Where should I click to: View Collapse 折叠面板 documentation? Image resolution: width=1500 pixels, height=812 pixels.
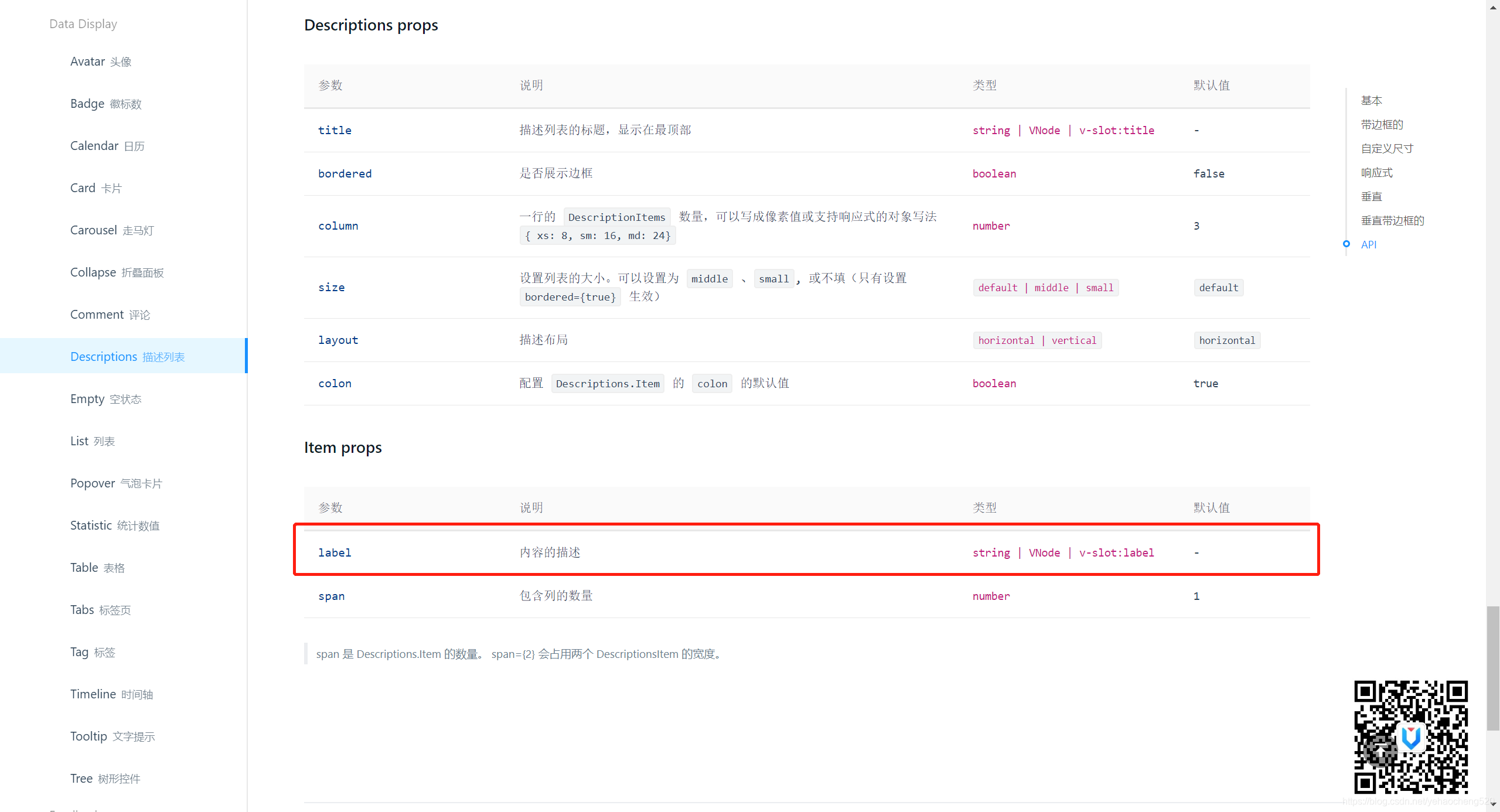click(117, 272)
